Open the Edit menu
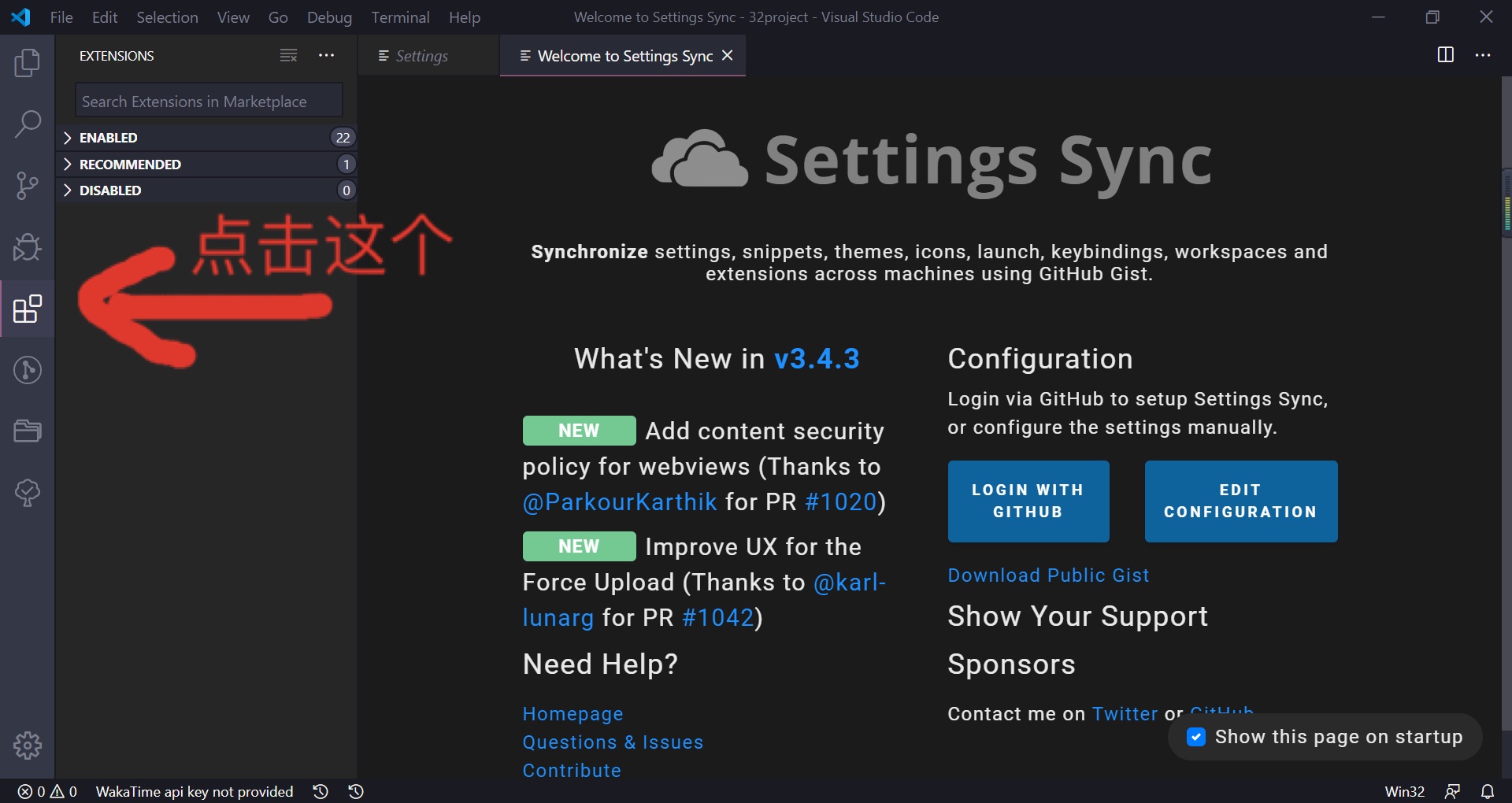The image size is (1512, 803). coord(105,17)
